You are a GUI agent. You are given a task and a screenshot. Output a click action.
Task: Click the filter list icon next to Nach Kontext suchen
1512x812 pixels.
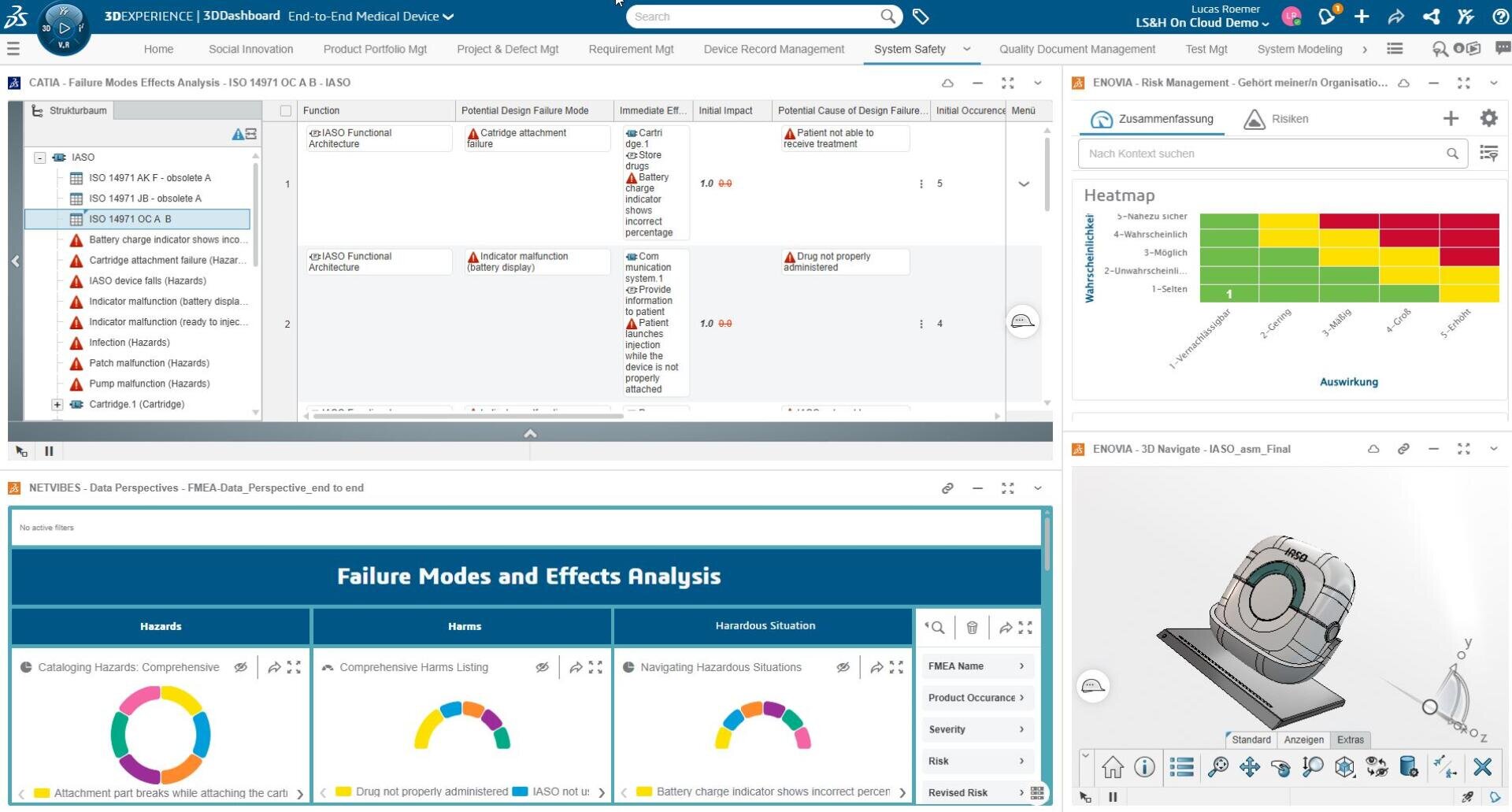(1488, 153)
